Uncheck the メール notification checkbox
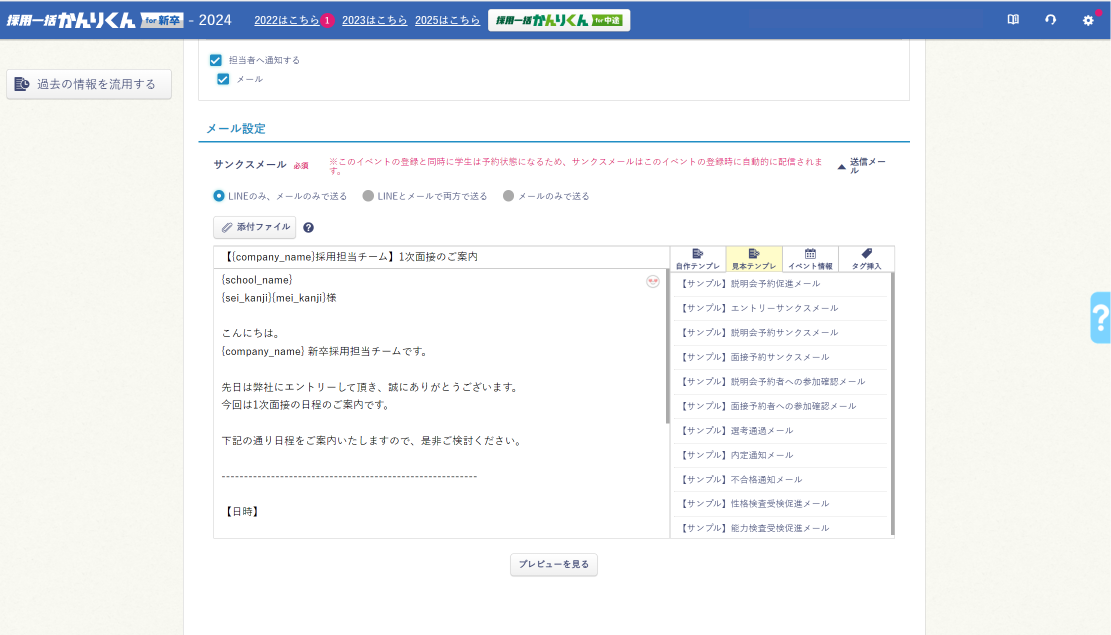 pyautogui.click(x=224, y=79)
